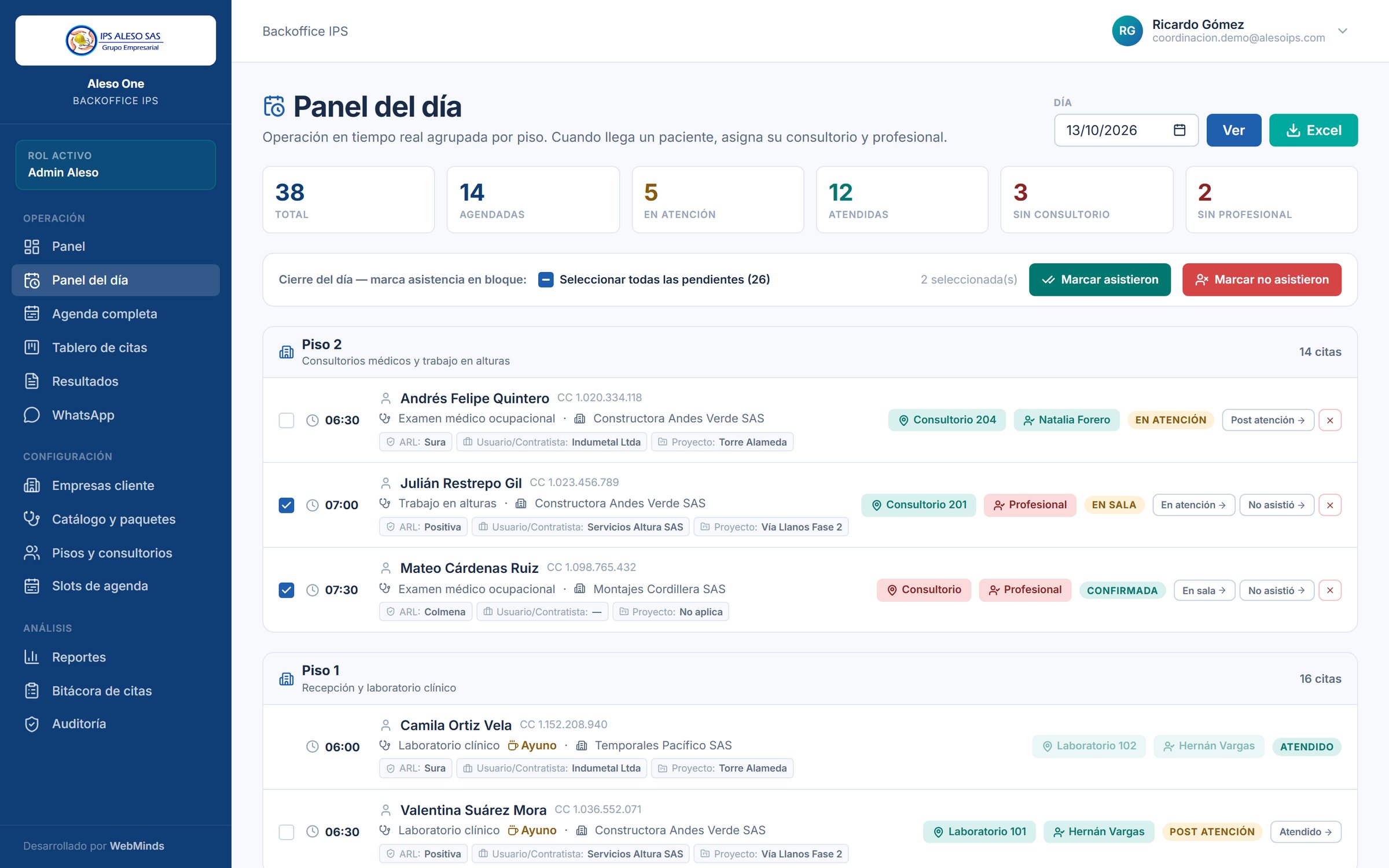Screen dimensions: 1389x868
Task: Click the Ver button
Action: [x=1233, y=130]
